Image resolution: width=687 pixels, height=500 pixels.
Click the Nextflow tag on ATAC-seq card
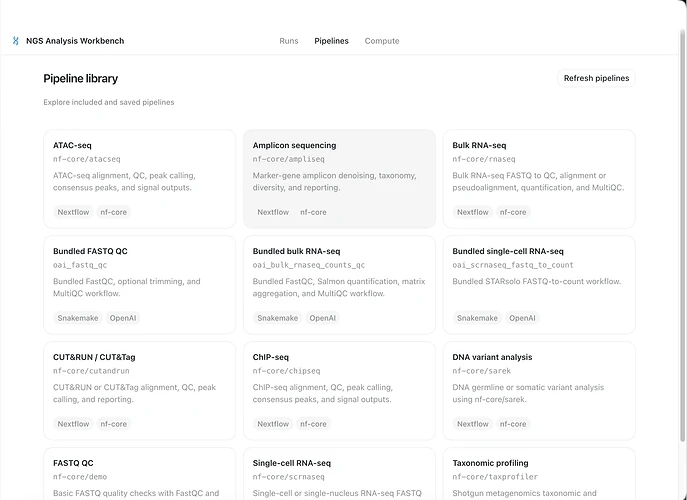73,212
